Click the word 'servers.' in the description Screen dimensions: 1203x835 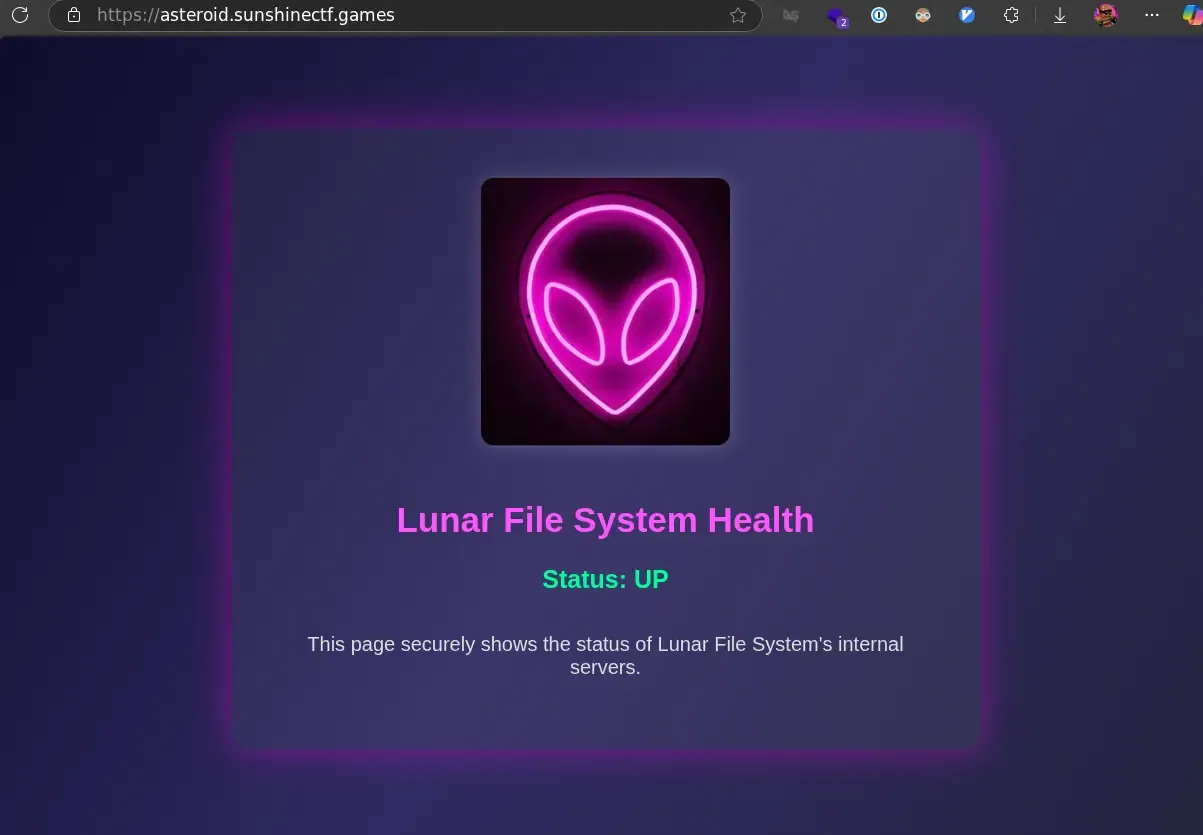(x=605, y=667)
